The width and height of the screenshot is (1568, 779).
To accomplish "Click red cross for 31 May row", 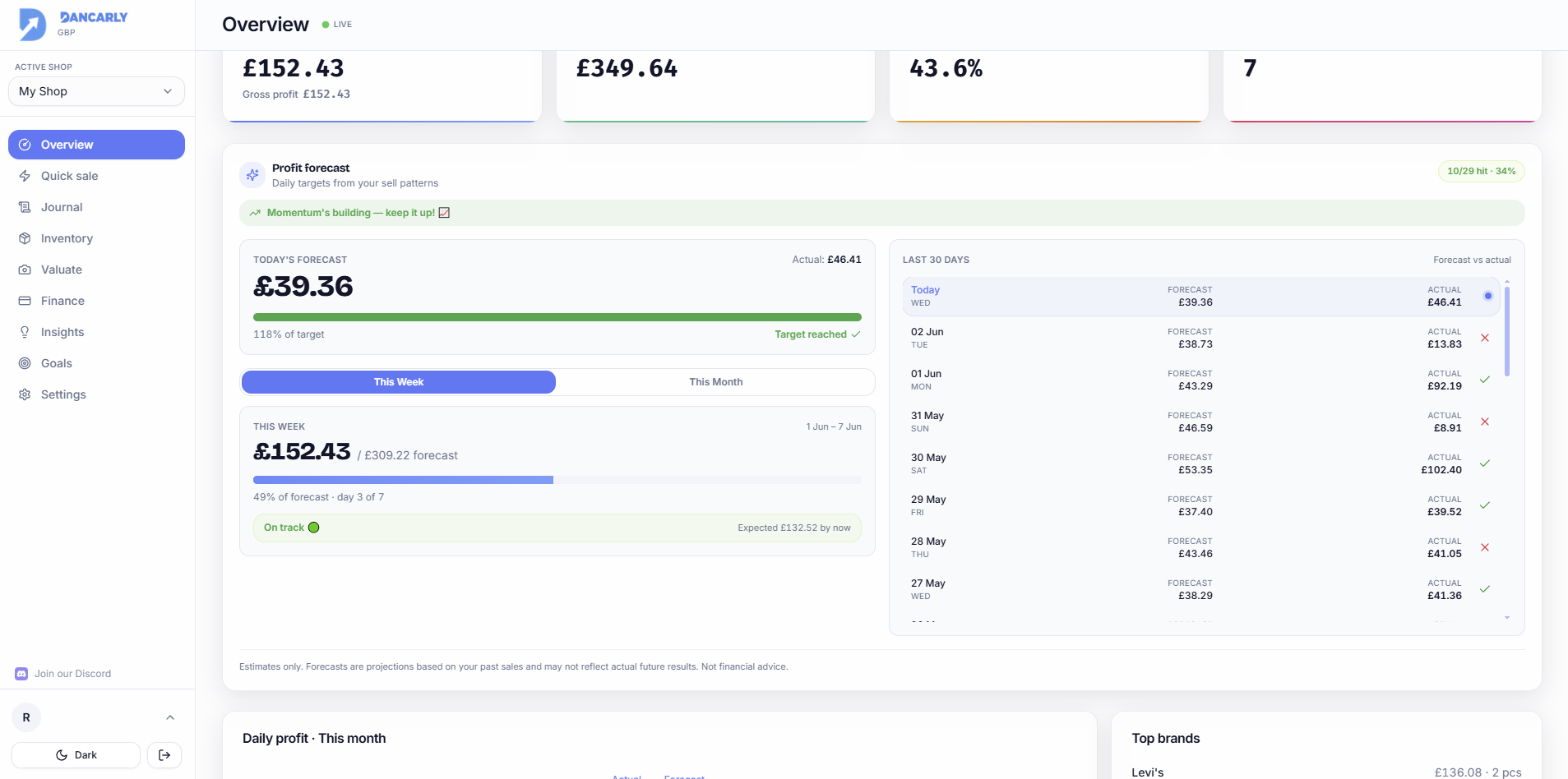I will pyautogui.click(x=1485, y=422).
